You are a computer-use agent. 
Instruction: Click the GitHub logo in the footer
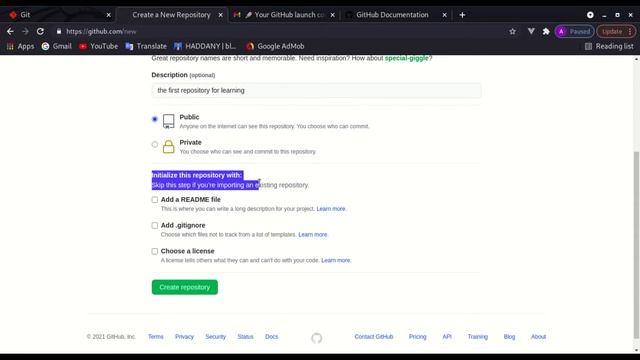point(316,338)
